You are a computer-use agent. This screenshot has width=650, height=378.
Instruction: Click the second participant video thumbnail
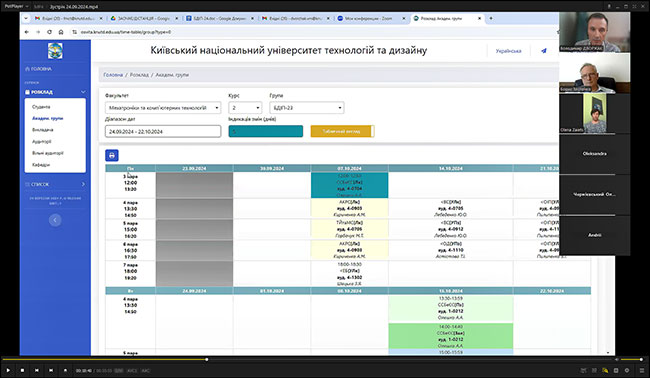(x=594, y=73)
